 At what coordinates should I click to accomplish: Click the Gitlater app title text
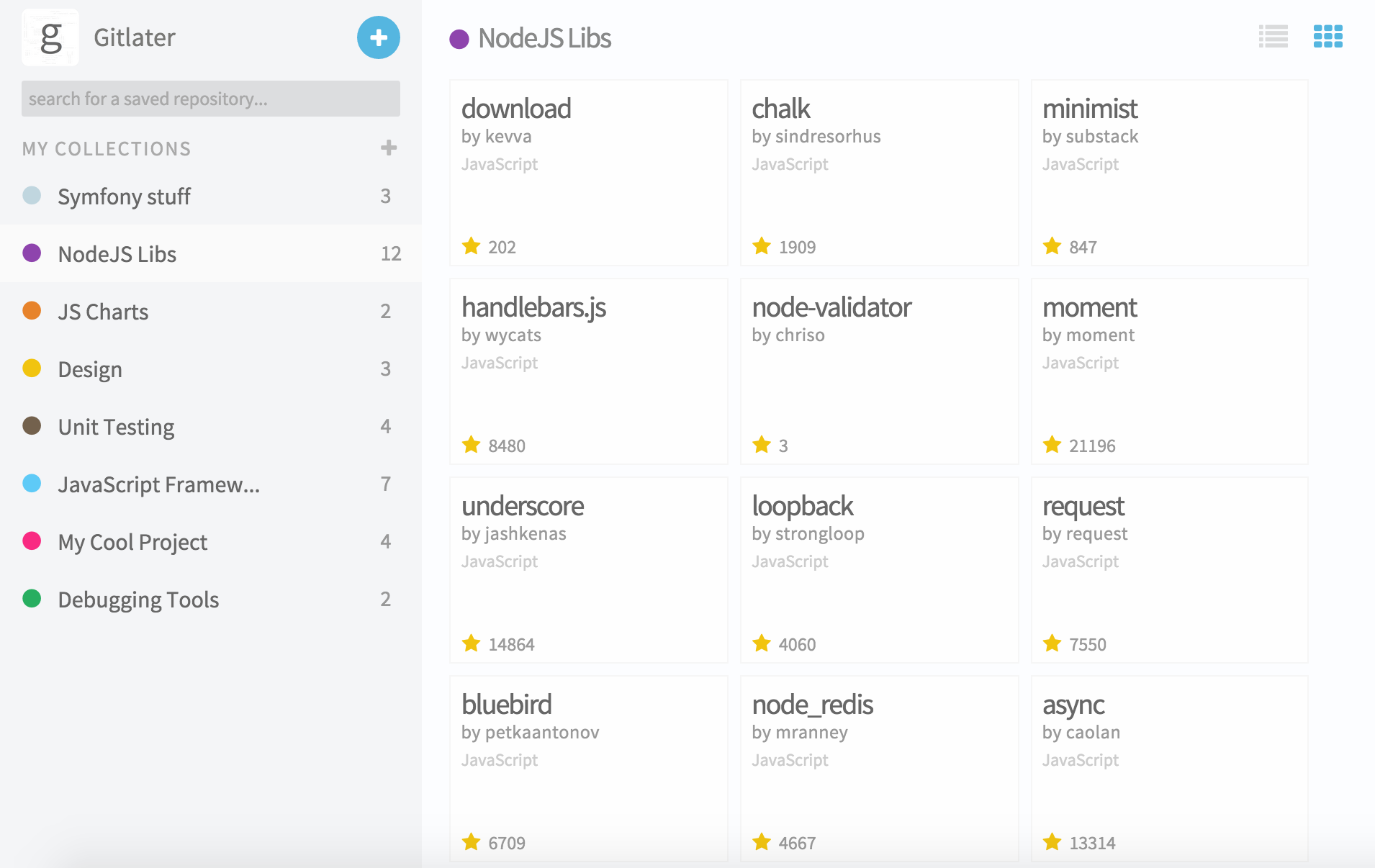click(x=135, y=37)
